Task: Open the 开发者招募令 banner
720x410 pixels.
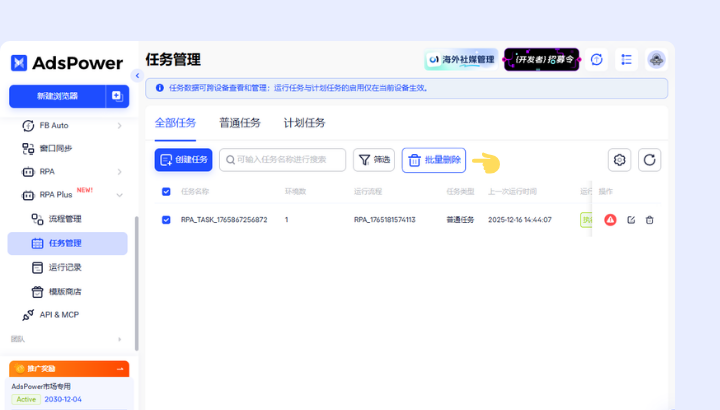Action: tap(542, 59)
